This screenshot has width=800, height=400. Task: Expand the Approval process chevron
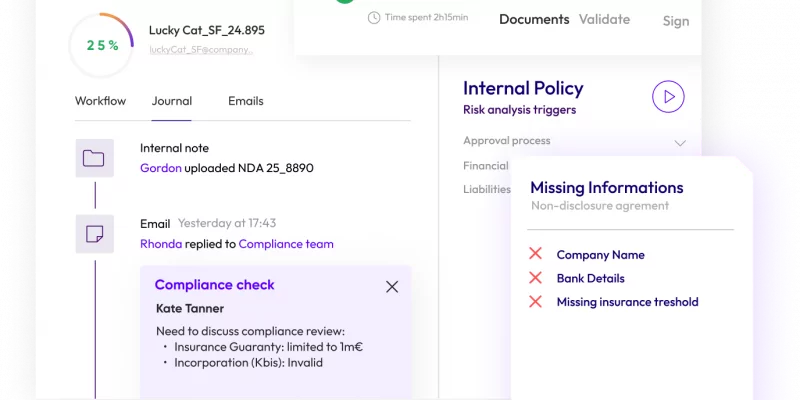(x=680, y=143)
